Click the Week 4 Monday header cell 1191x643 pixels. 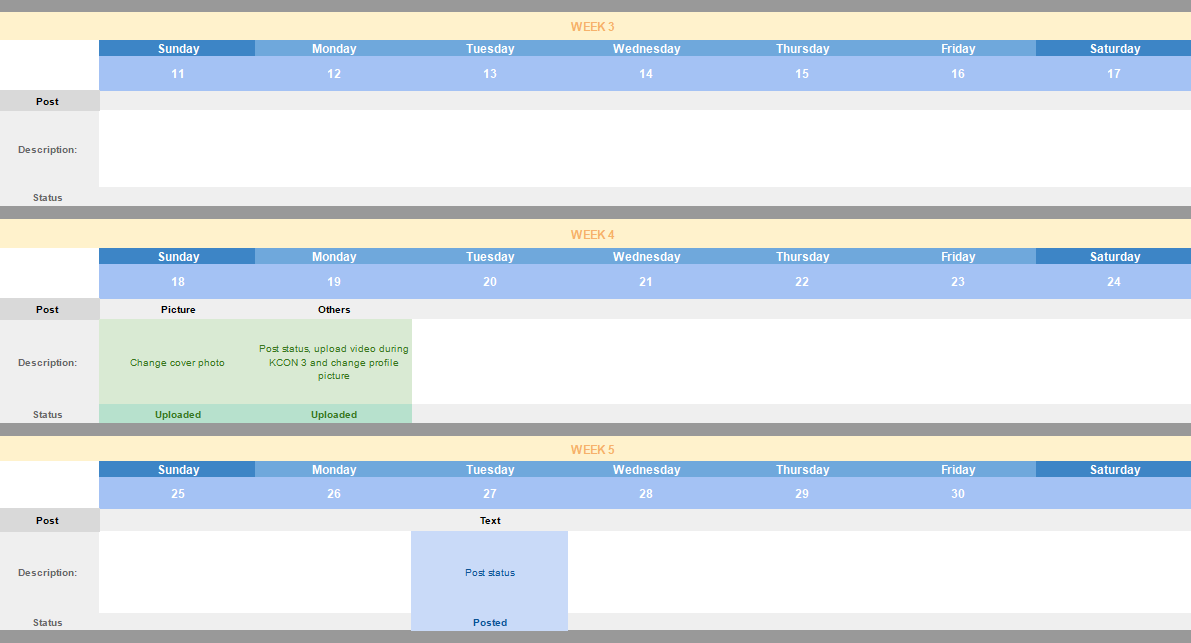[x=333, y=257]
